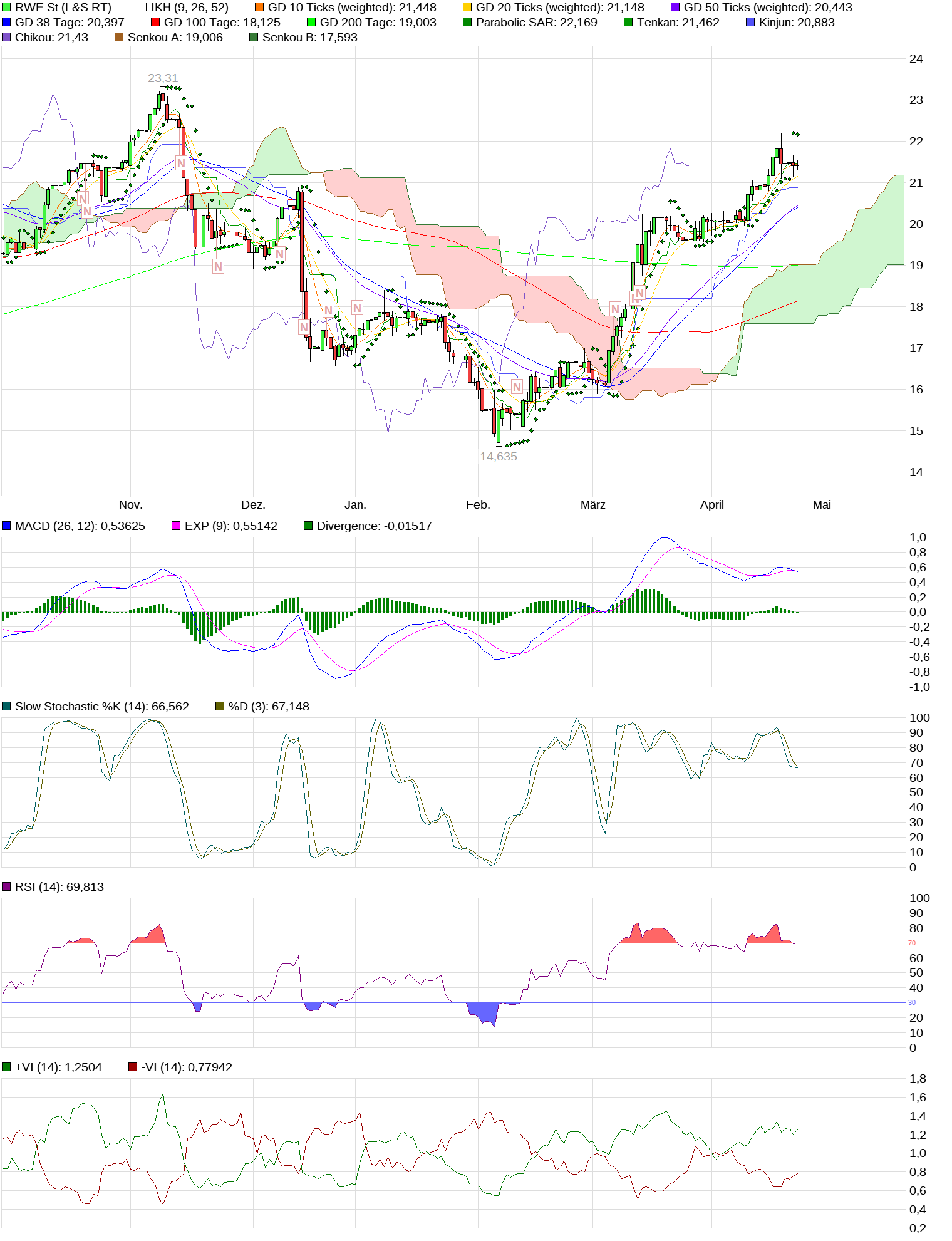Select 'GD 20 Ticks (weighted): 21,148' text
Screen dimensions: 952x1241
pos(560,8)
